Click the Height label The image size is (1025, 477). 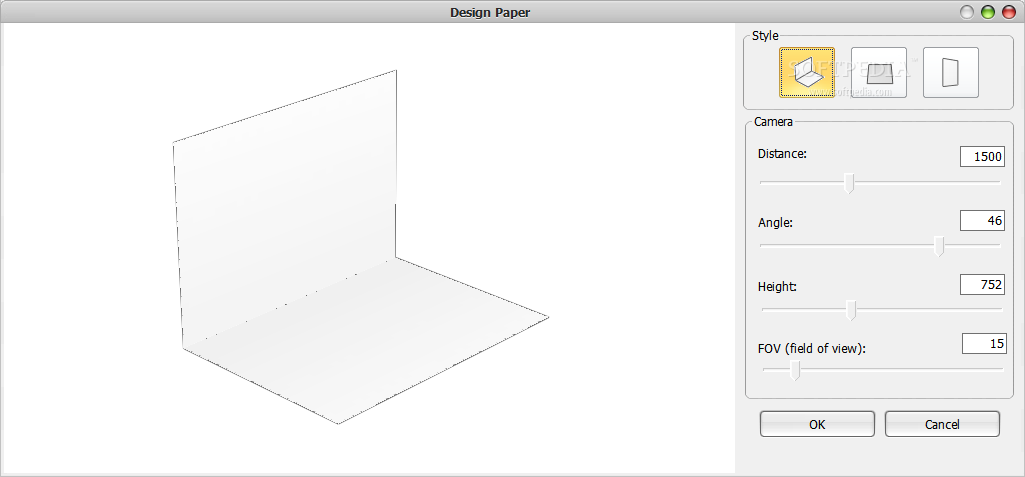click(777, 286)
